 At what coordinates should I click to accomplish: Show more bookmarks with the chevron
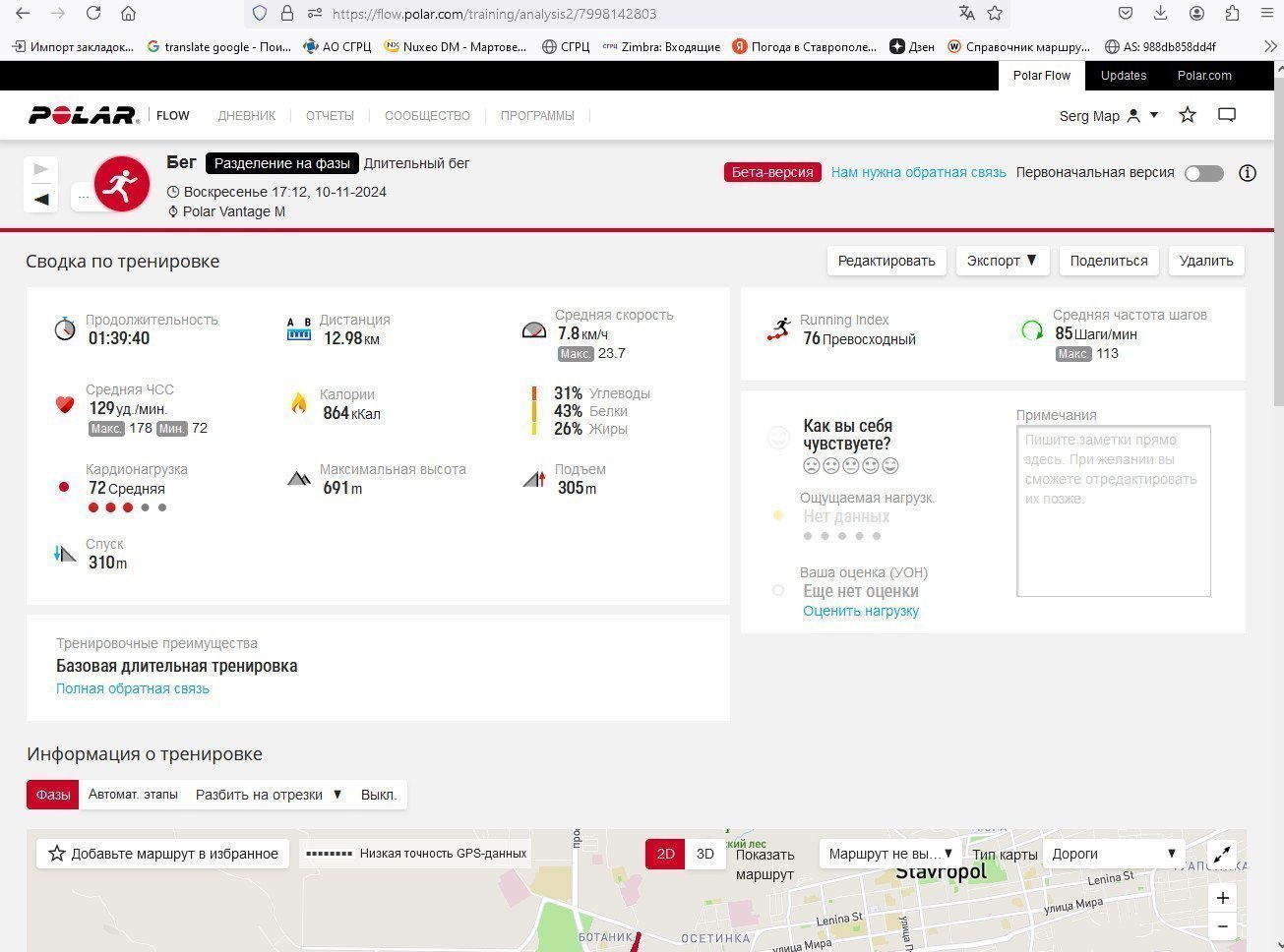(x=1269, y=46)
